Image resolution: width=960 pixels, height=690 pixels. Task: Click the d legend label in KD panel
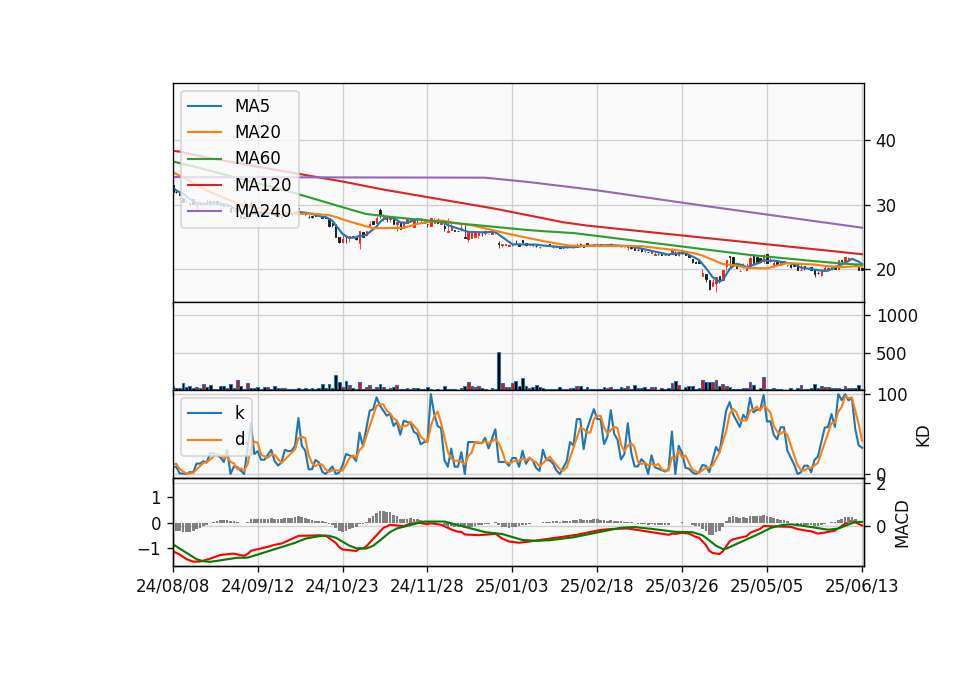pos(240,439)
